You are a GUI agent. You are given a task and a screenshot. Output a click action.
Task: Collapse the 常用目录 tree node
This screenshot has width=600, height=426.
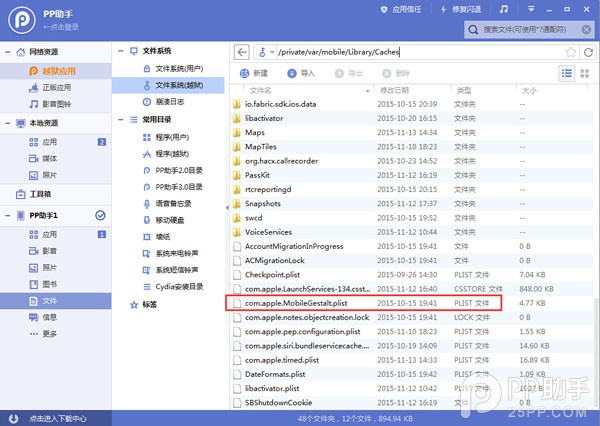click(x=121, y=119)
